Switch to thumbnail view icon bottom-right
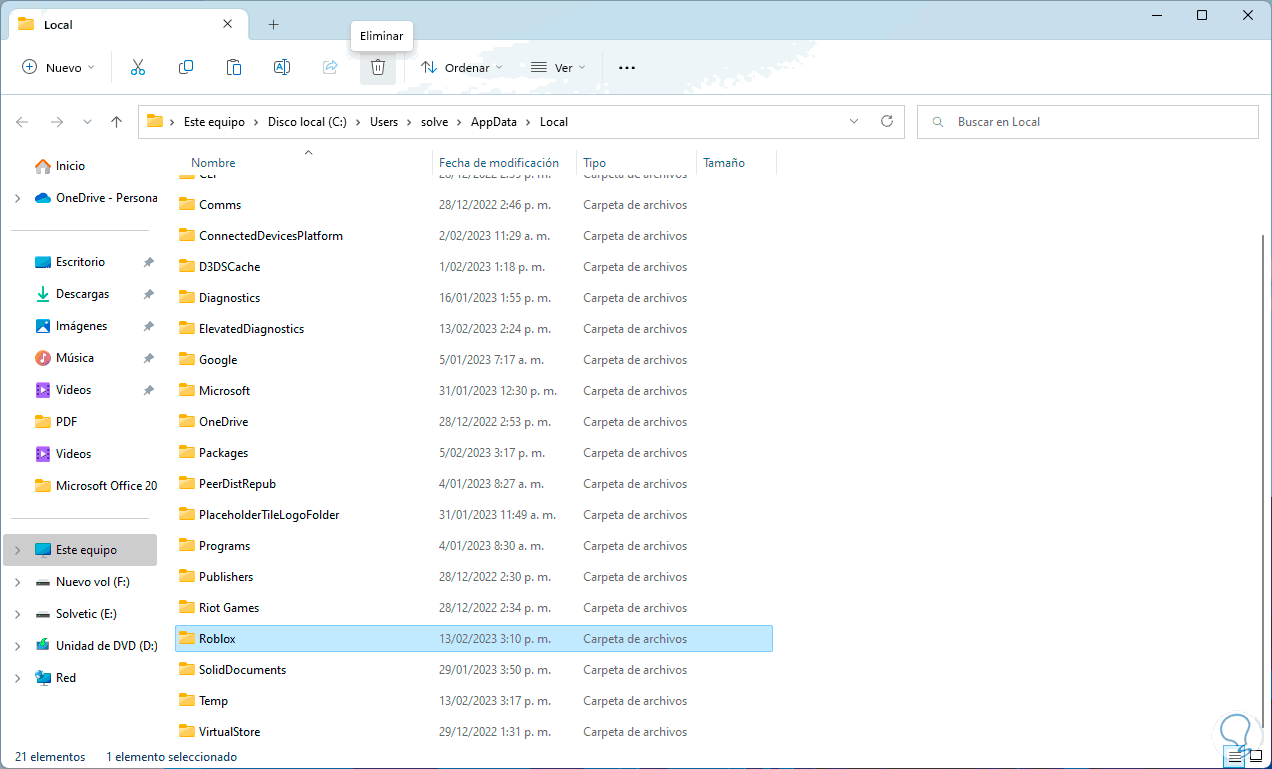 click(x=1255, y=757)
